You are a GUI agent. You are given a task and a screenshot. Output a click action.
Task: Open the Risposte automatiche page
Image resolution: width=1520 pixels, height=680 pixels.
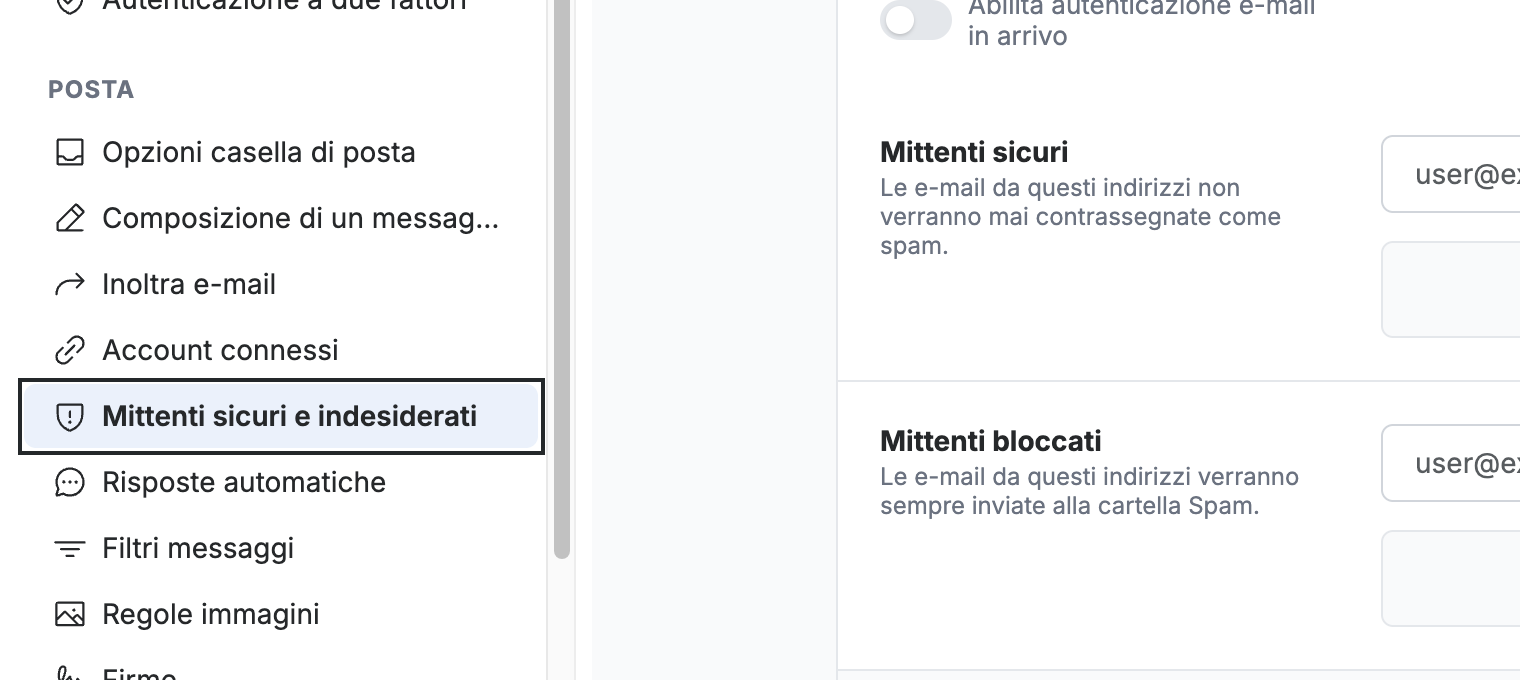pos(281,483)
